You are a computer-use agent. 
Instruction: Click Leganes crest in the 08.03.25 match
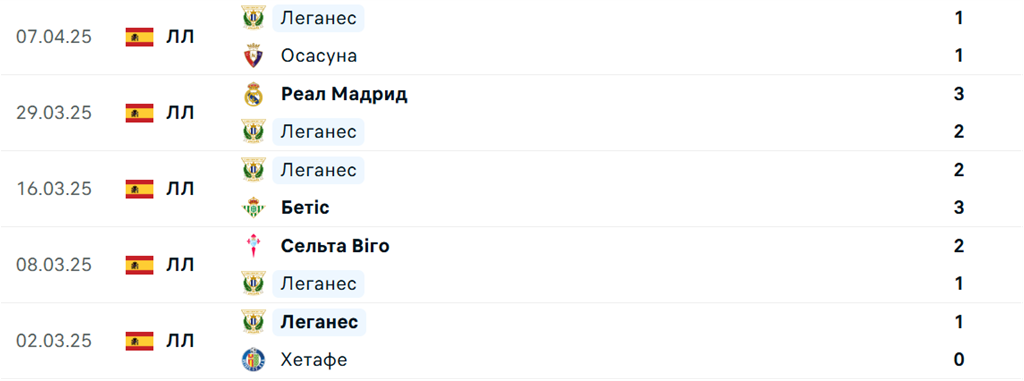coord(253,284)
